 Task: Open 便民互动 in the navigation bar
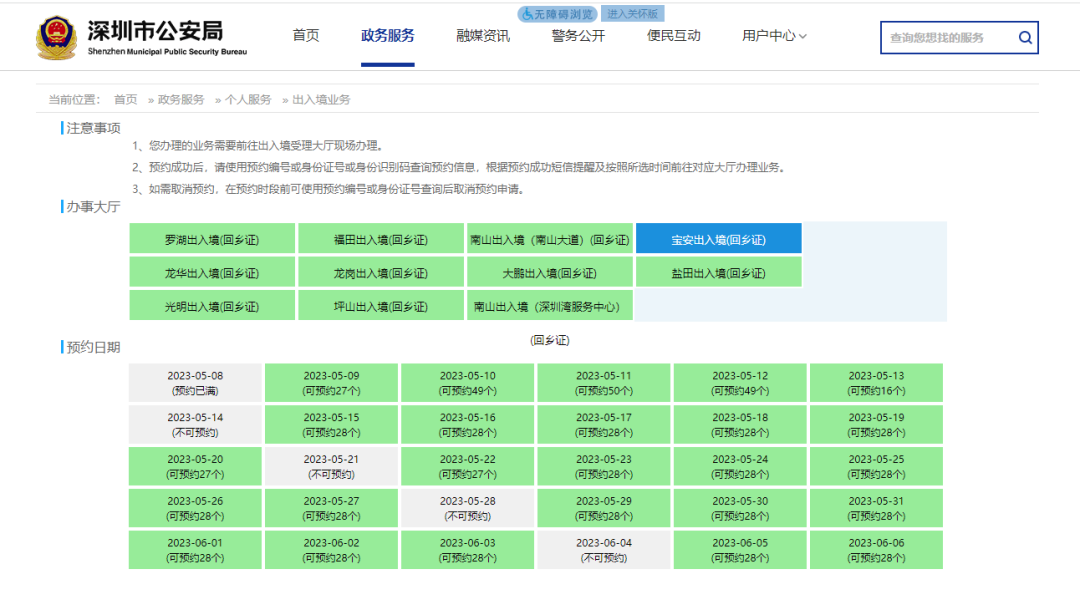(x=674, y=36)
